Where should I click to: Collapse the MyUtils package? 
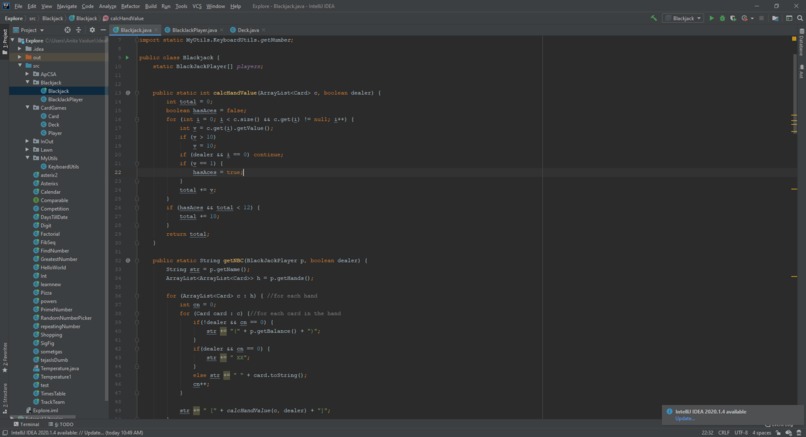27,158
